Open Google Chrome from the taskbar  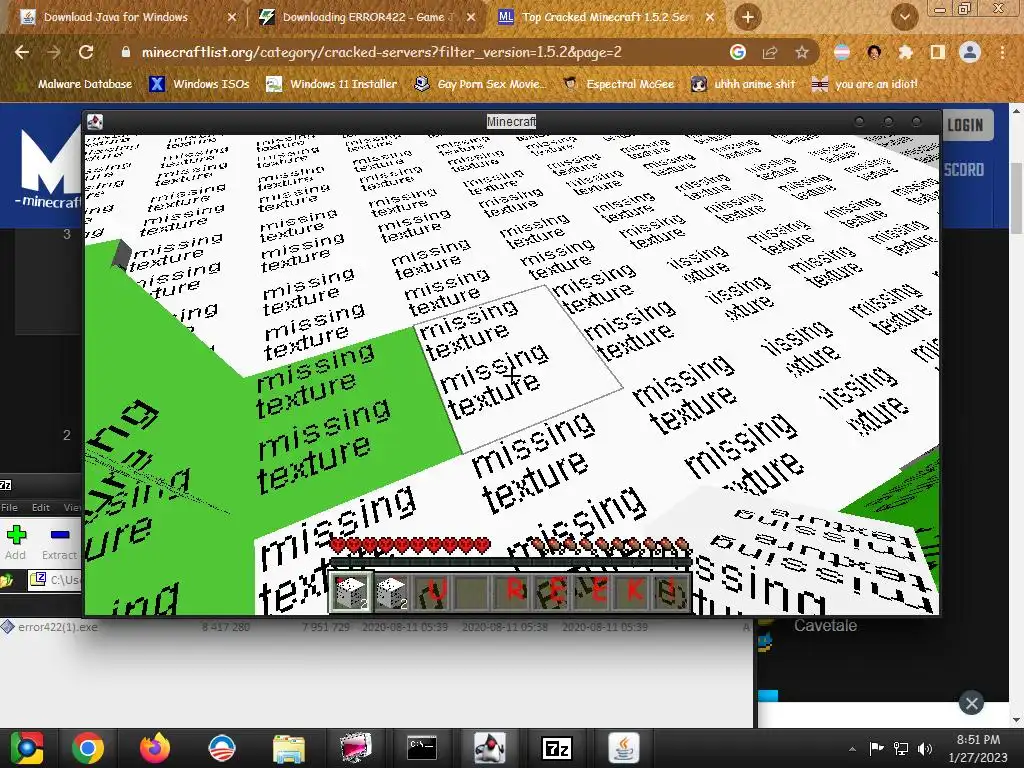(88, 748)
